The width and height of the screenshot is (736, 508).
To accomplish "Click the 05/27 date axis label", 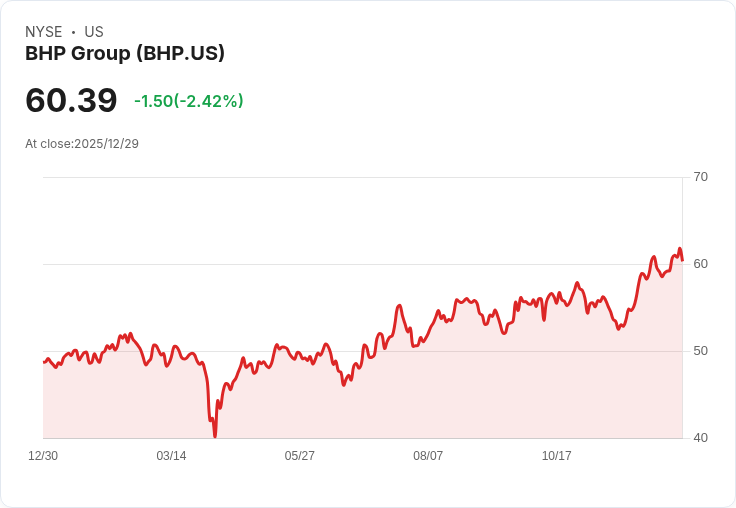I will [299, 456].
